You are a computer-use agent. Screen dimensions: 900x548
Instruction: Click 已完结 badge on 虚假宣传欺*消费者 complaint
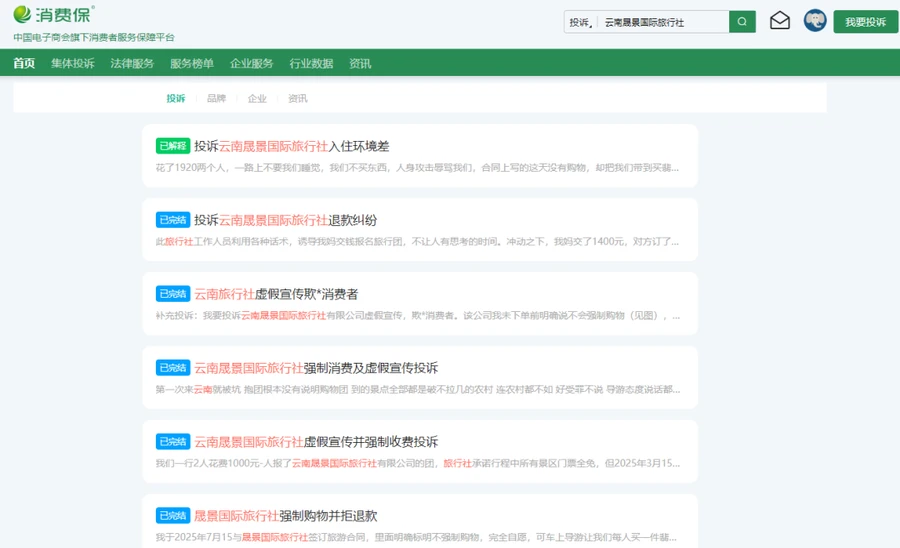click(173, 294)
